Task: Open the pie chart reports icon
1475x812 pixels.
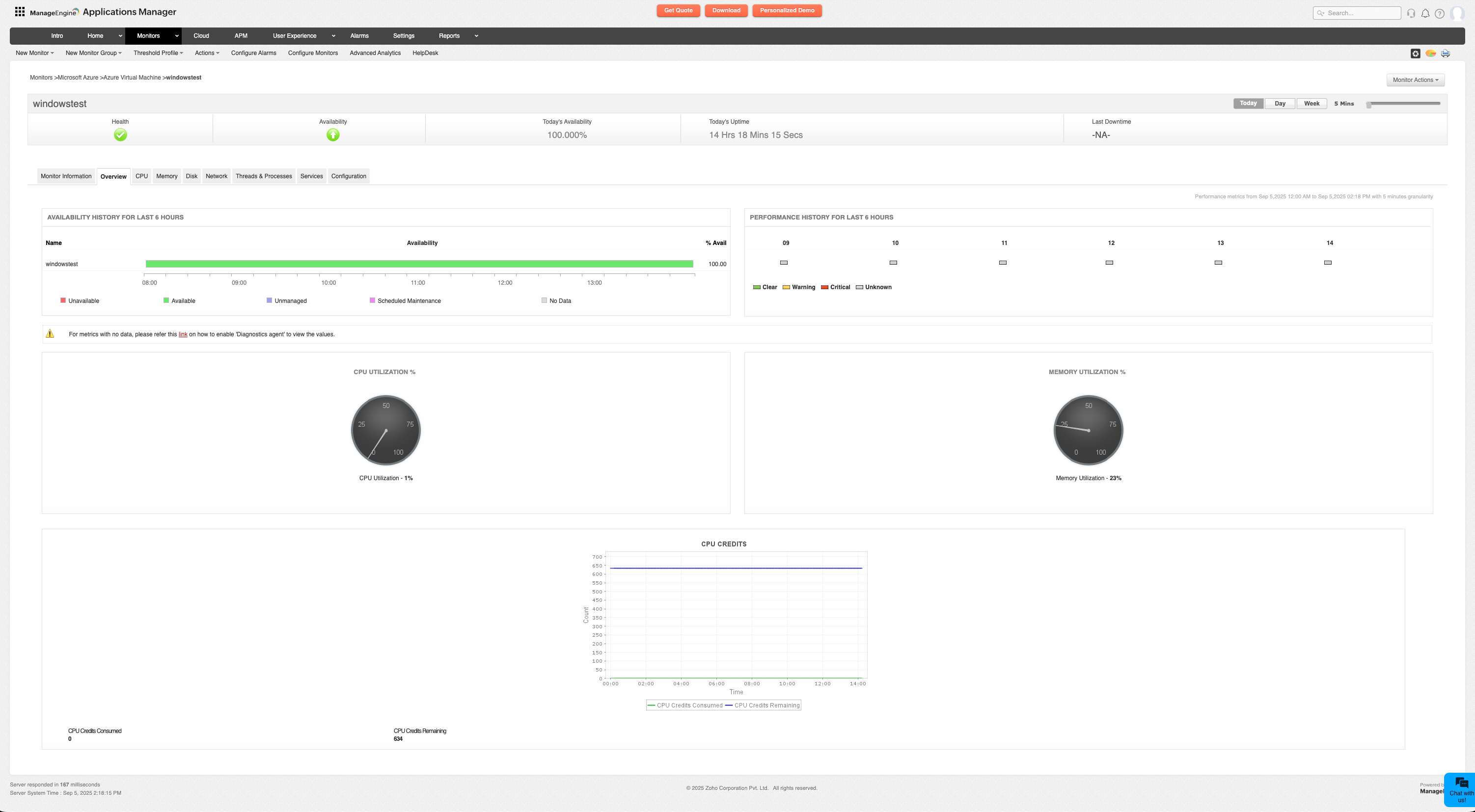Action: click(x=1430, y=53)
